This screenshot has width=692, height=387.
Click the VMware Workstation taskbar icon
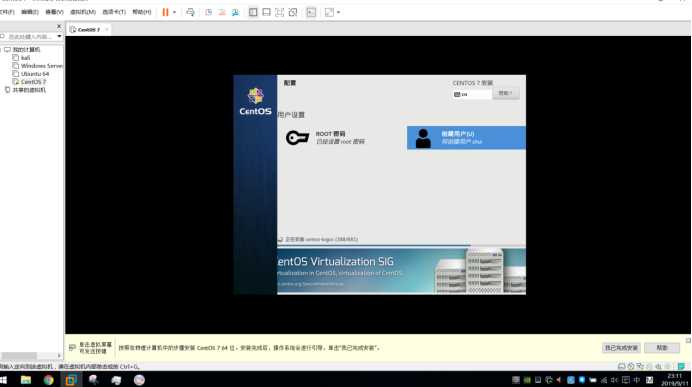click(71, 379)
